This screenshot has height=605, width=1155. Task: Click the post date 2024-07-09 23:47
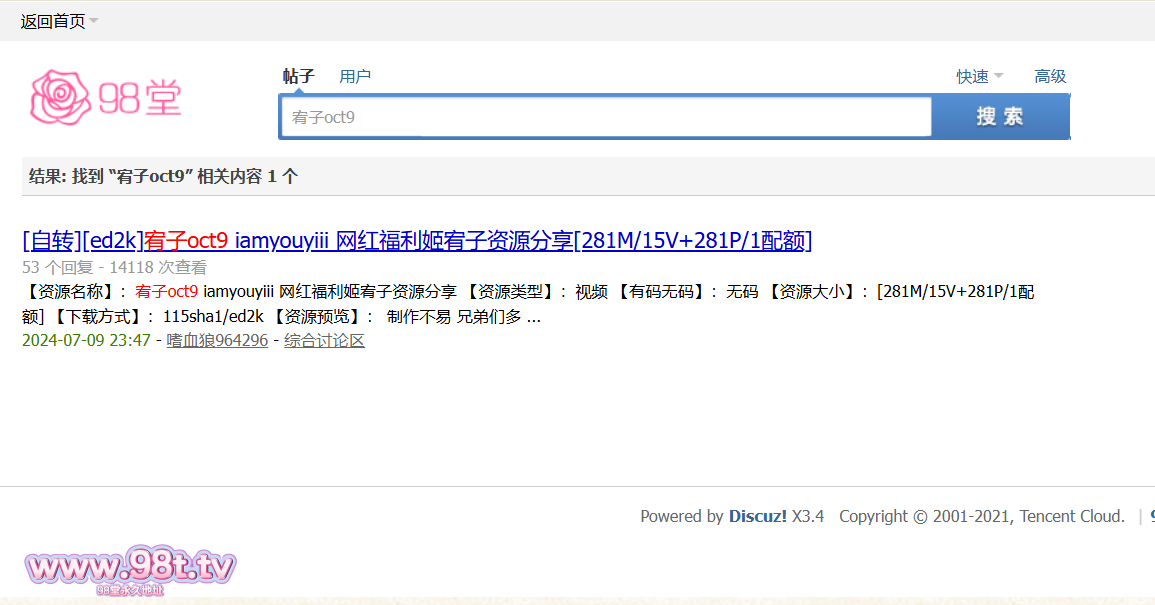(x=86, y=340)
